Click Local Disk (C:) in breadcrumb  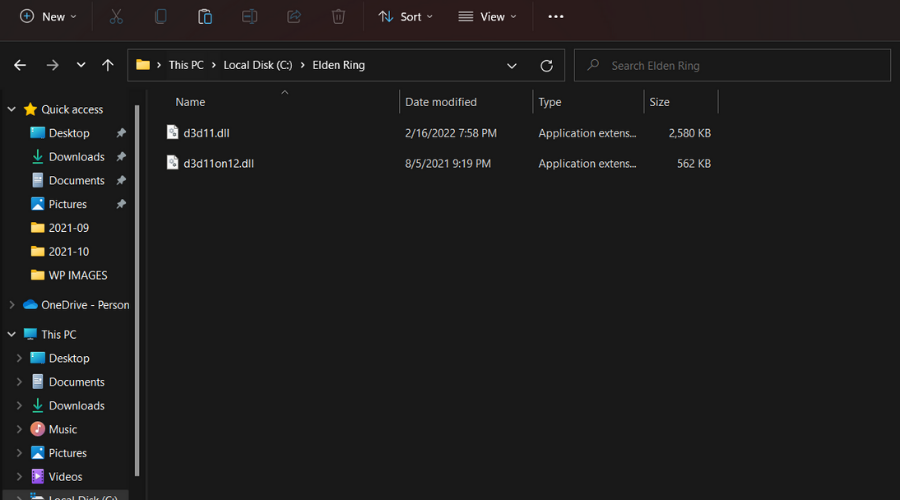click(x=258, y=65)
